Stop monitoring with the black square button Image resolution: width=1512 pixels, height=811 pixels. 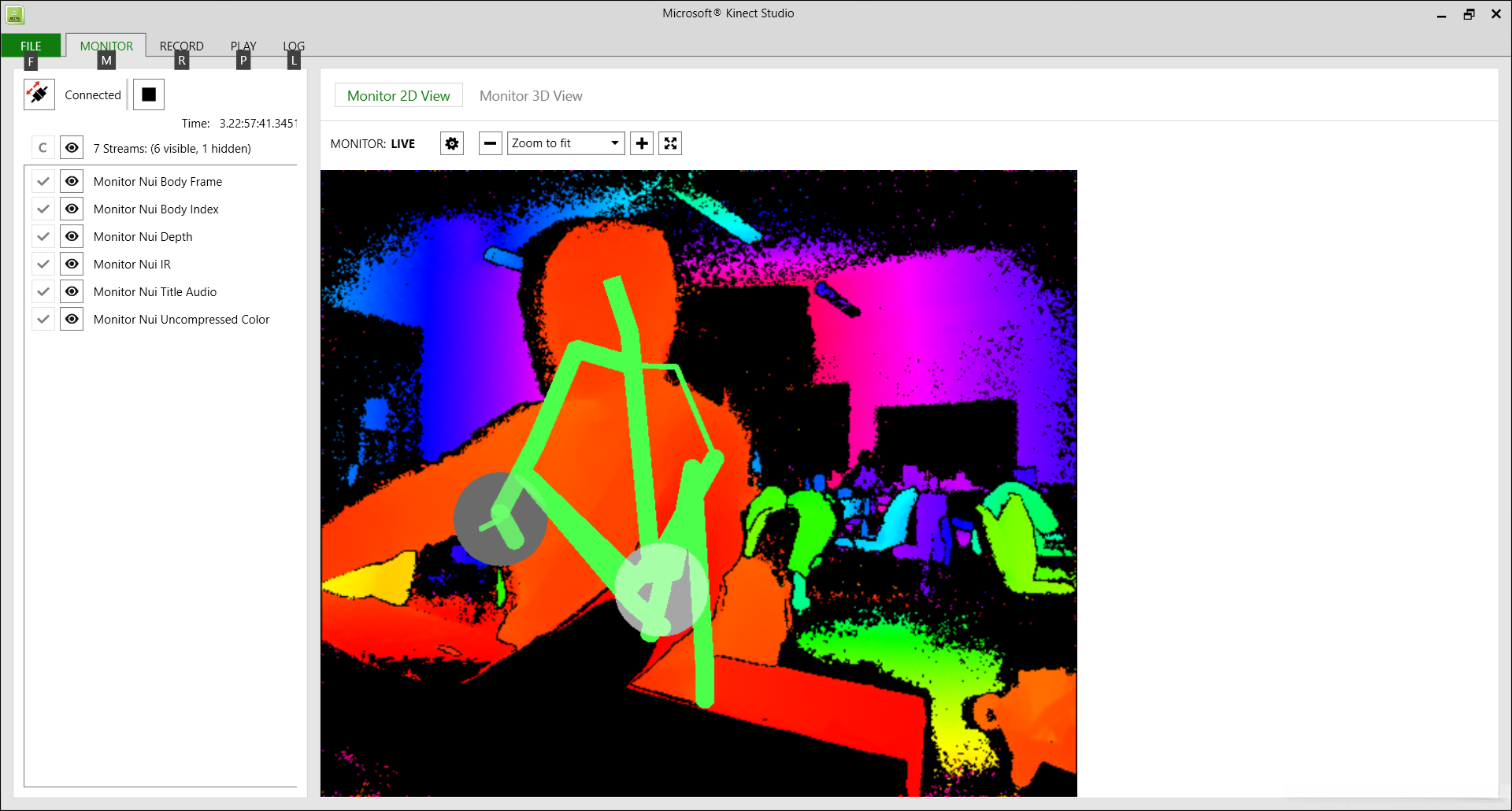pyautogui.click(x=149, y=94)
